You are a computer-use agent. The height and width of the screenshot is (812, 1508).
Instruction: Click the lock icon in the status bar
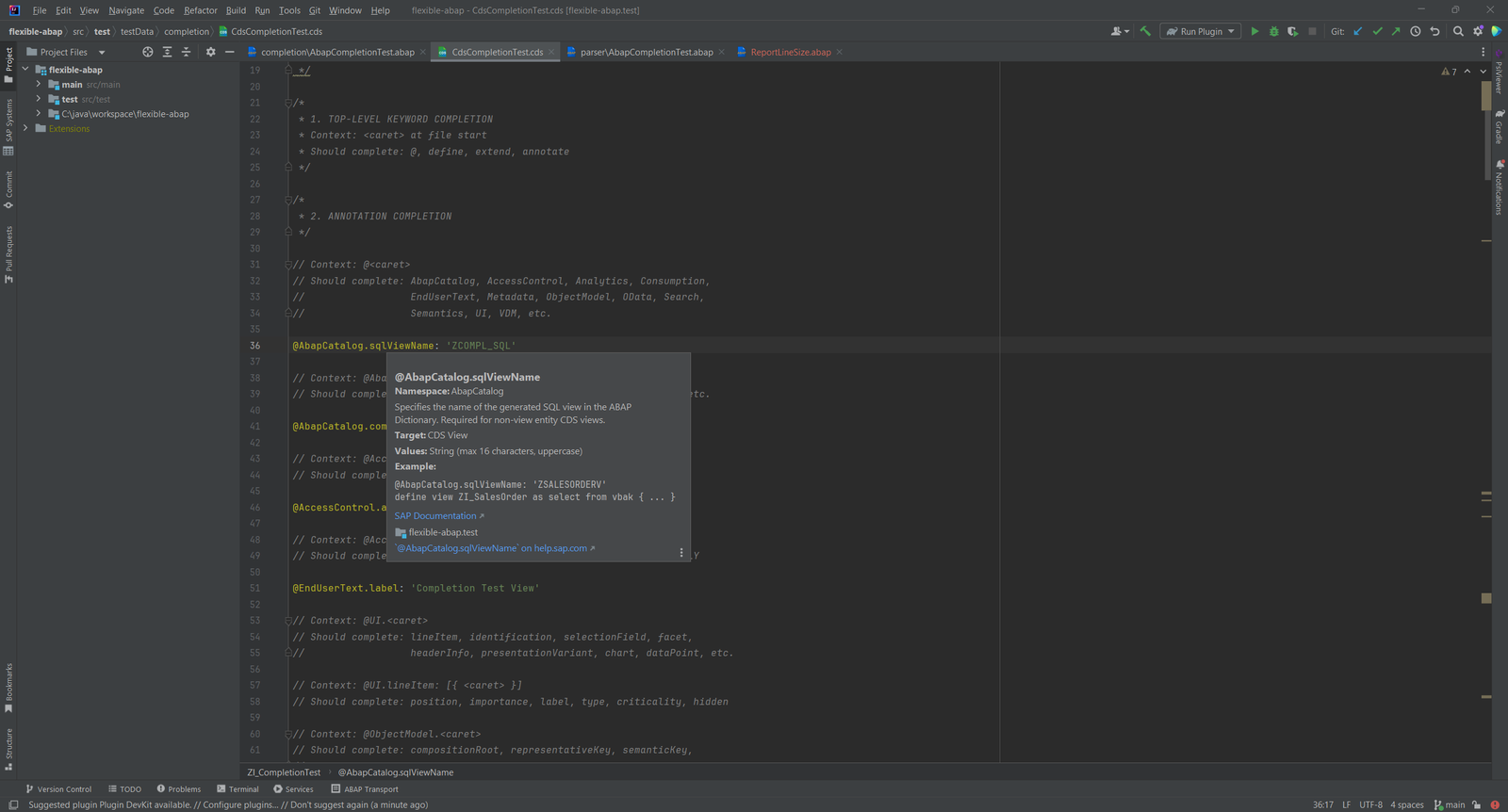click(x=1477, y=804)
